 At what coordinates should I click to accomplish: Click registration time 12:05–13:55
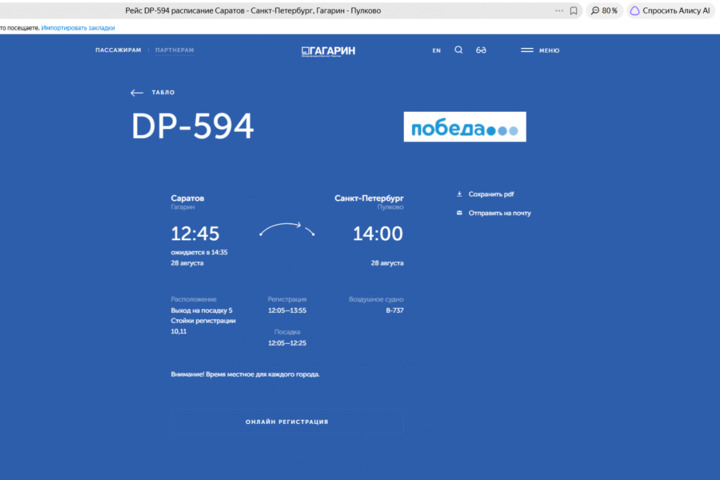287,311
